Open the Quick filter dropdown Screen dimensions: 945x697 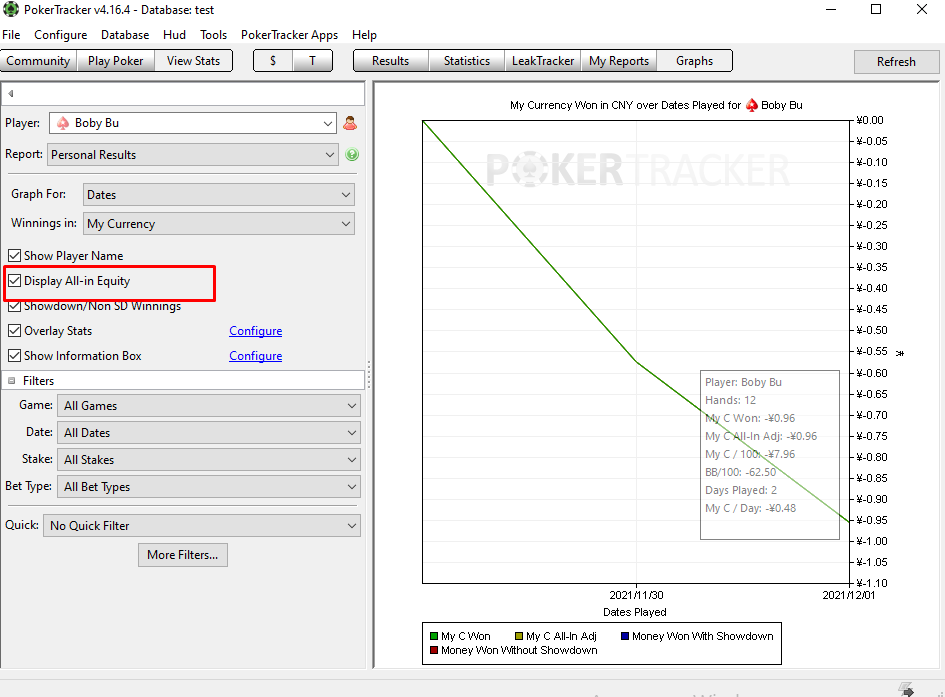[x=202, y=525]
